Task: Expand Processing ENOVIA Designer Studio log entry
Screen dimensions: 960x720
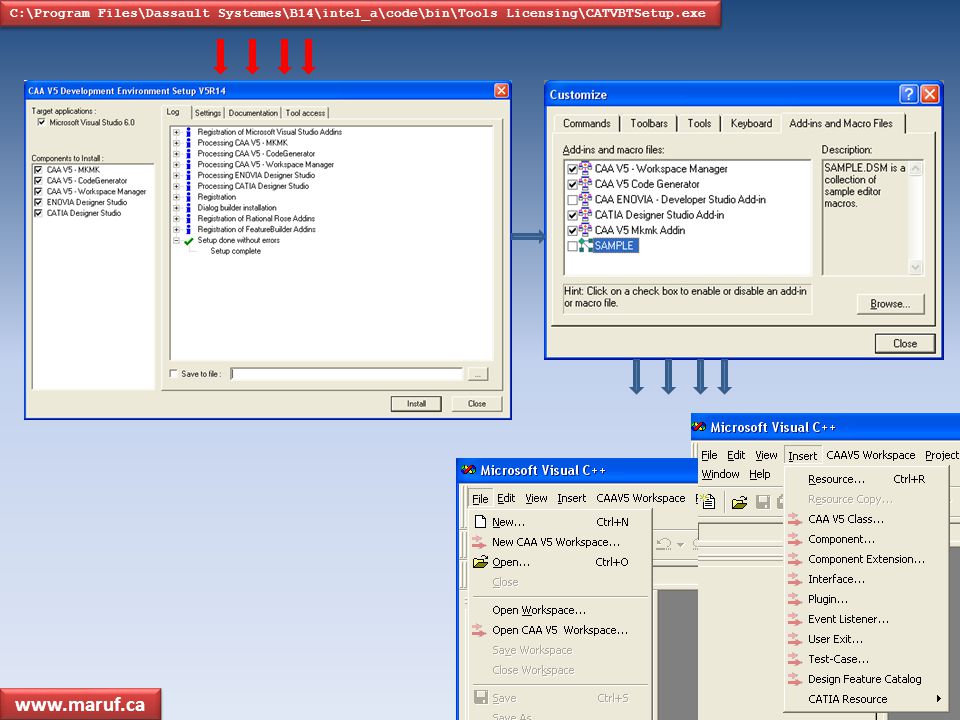Action: point(176,175)
